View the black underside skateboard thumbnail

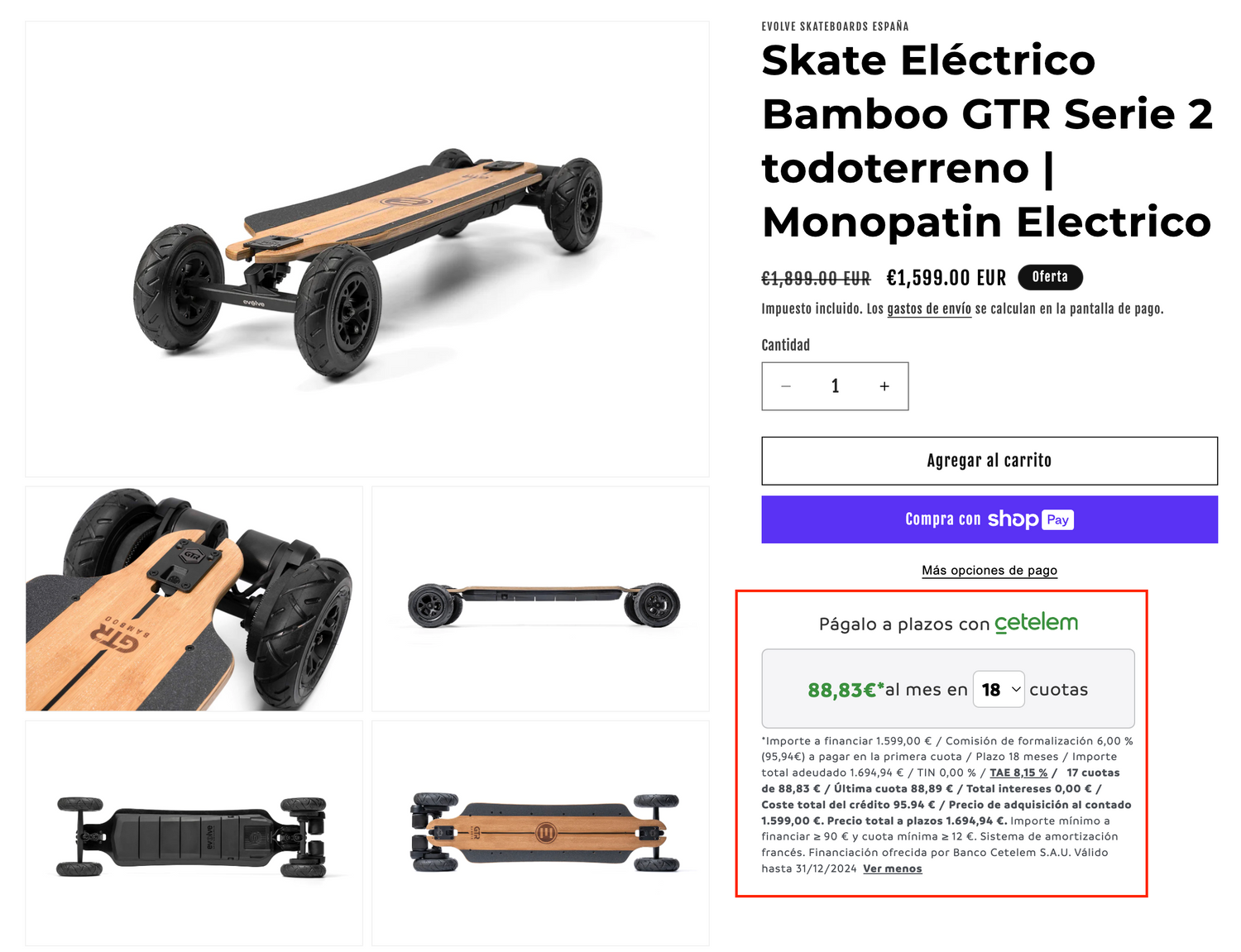coord(194,833)
